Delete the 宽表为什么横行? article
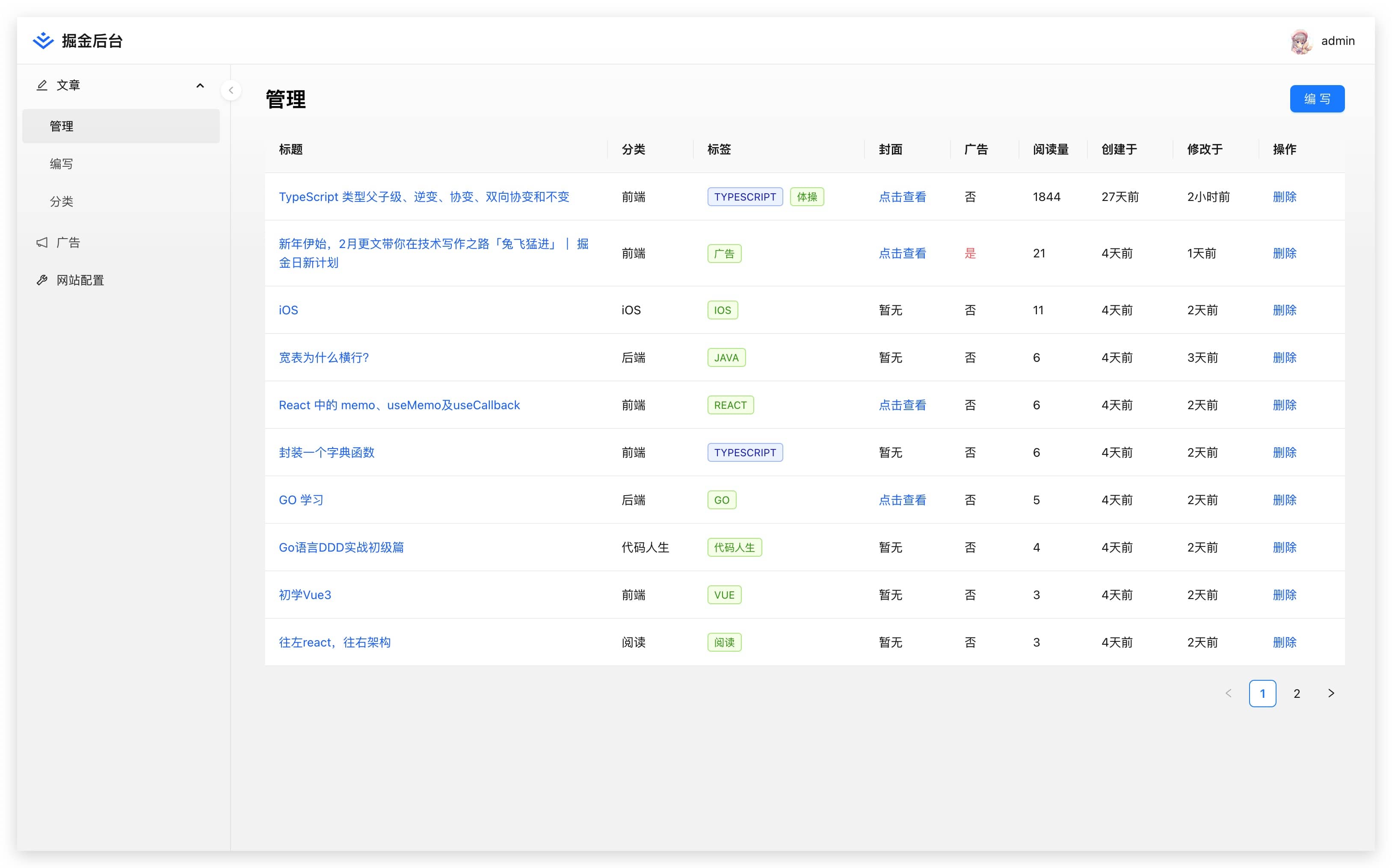The image size is (1392, 868). (x=1285, y=357)
